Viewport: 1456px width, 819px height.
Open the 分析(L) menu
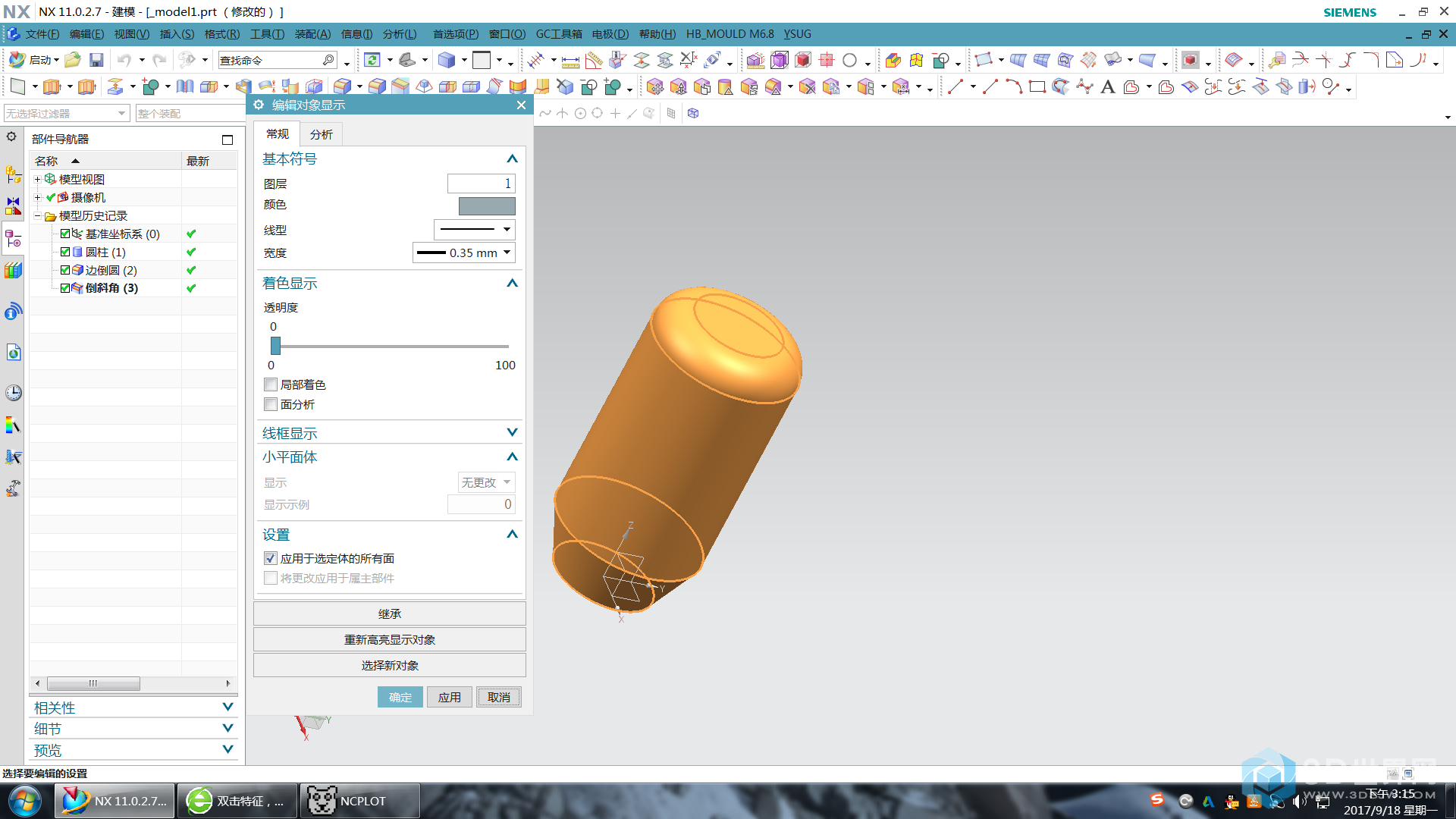(x=400, y=34)
